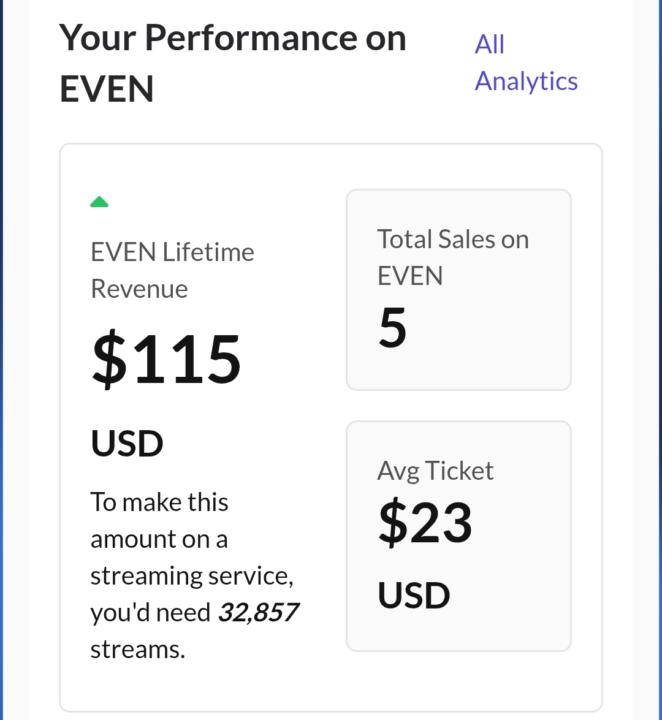662x720 pixels.
Task: Open the Total Sales on EVEN card
Action: point(458,289)
